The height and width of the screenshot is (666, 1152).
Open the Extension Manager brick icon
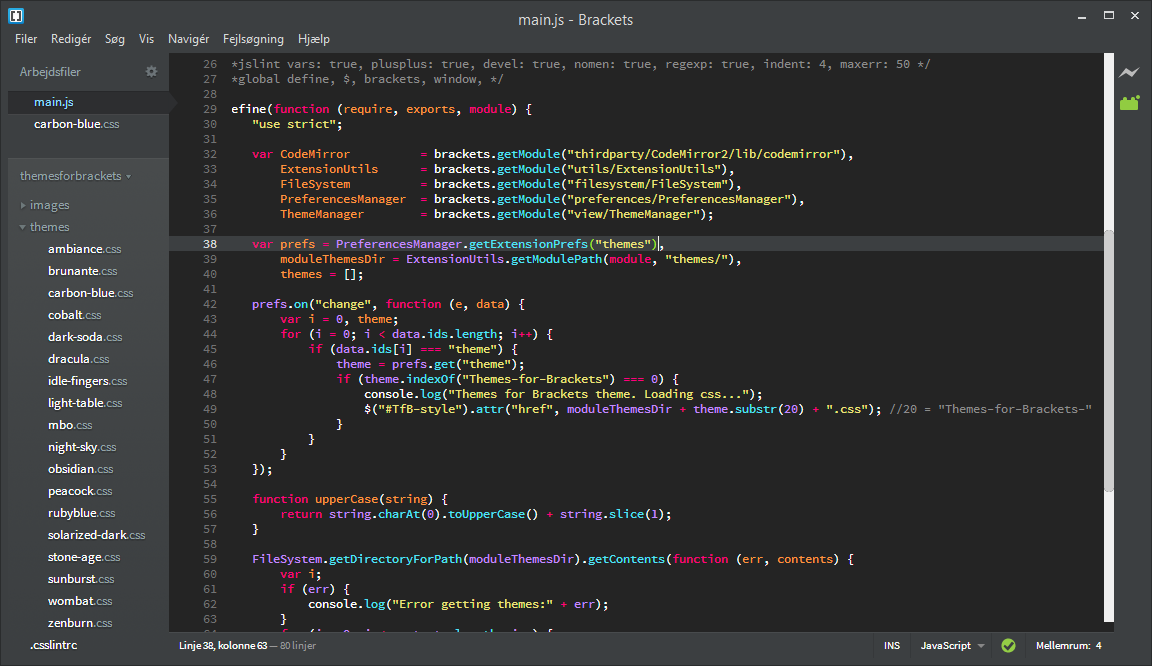point(1129,102)
